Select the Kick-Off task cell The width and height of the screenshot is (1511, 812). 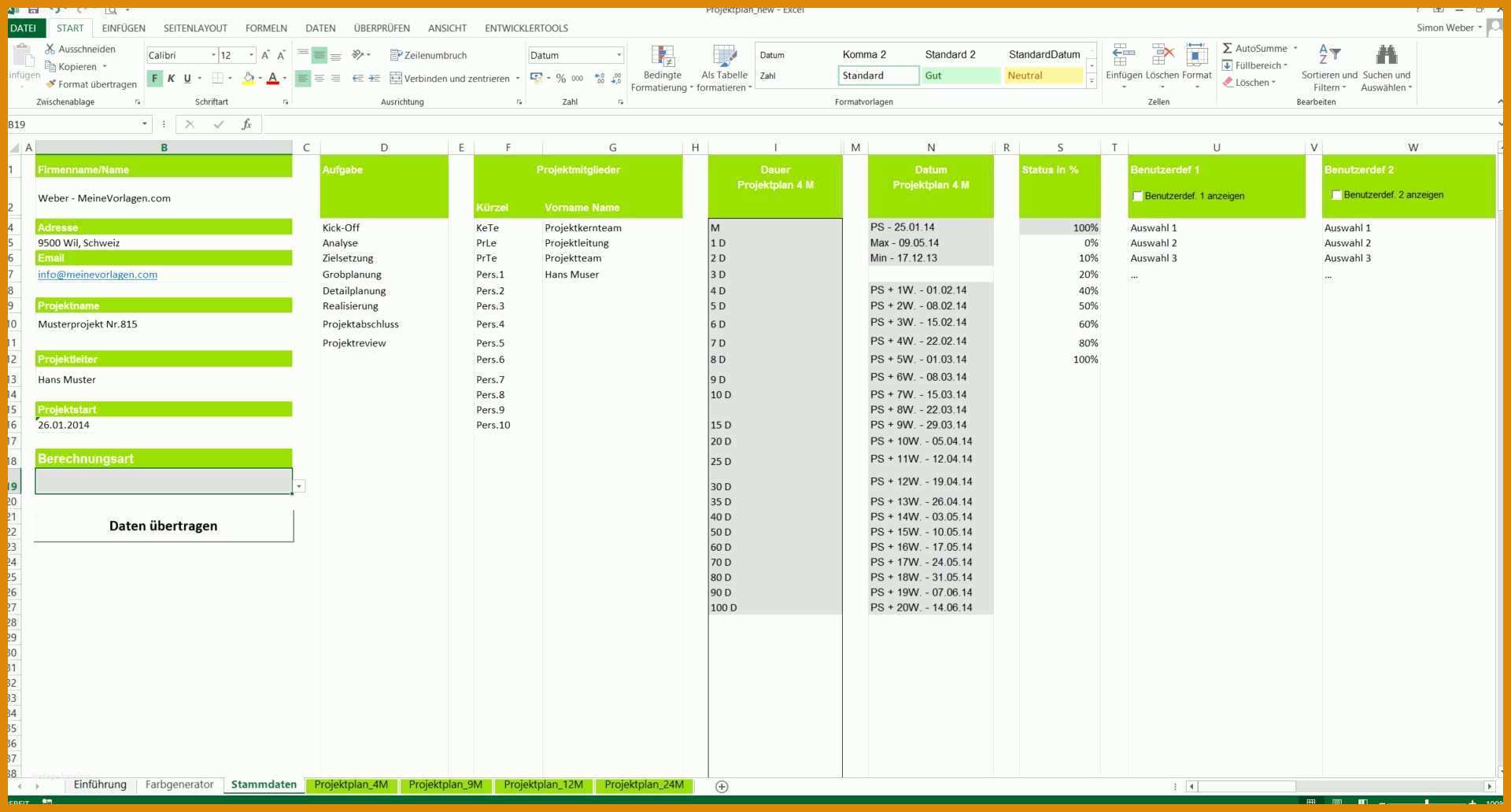384,227
